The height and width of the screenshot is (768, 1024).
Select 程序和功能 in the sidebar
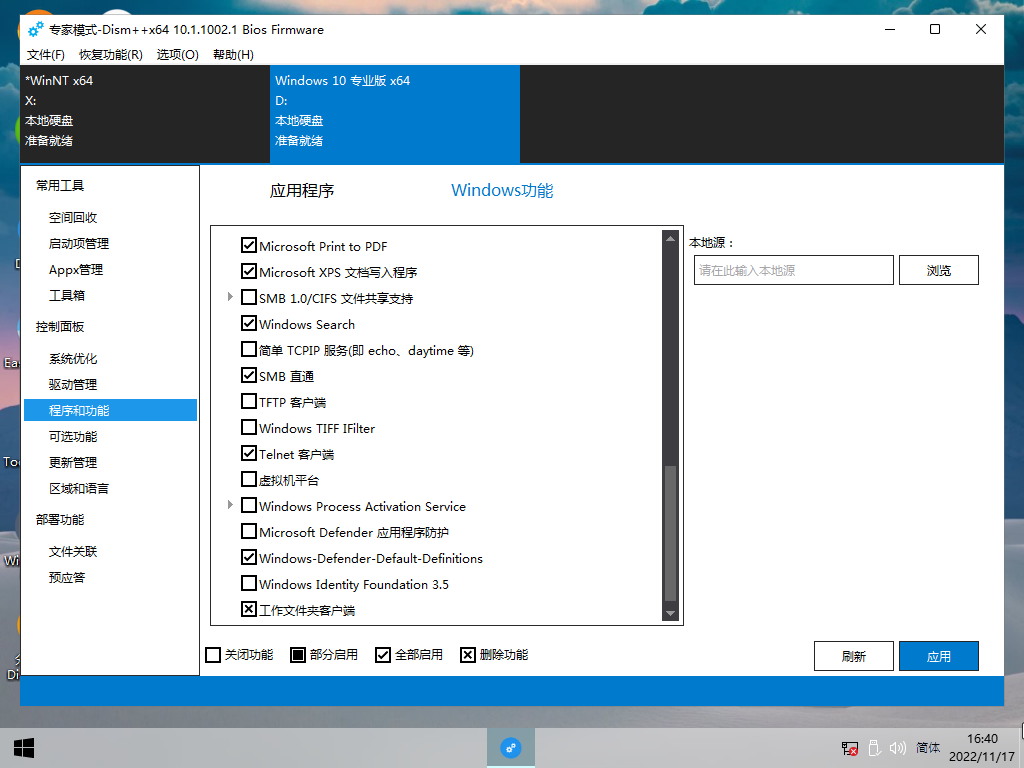(110, 410)
